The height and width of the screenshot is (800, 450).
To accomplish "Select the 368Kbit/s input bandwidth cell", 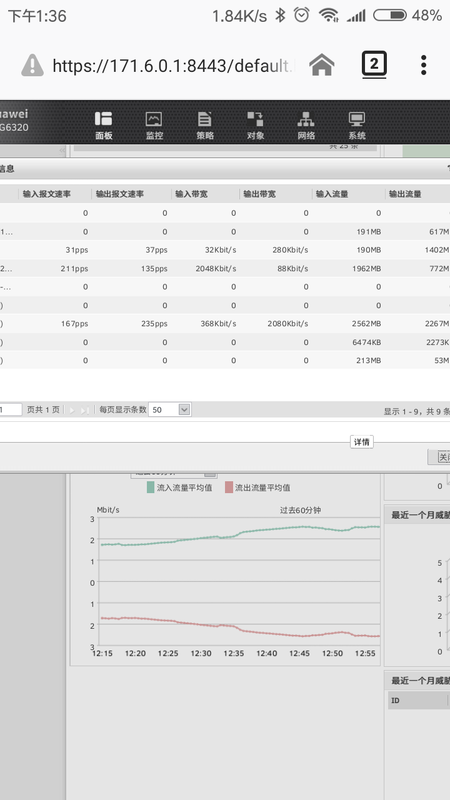I will coord(218,323).
